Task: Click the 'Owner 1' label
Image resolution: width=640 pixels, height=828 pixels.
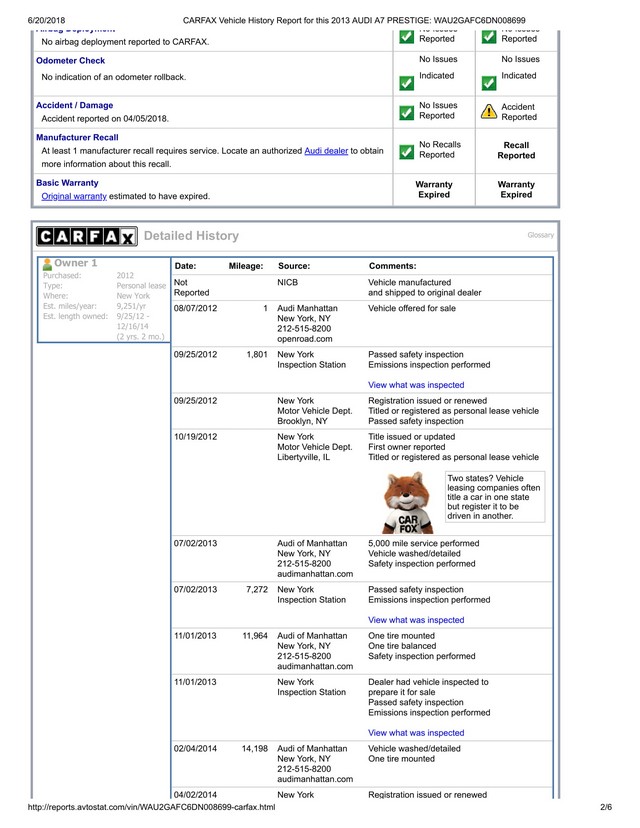Action: [76, 263]
